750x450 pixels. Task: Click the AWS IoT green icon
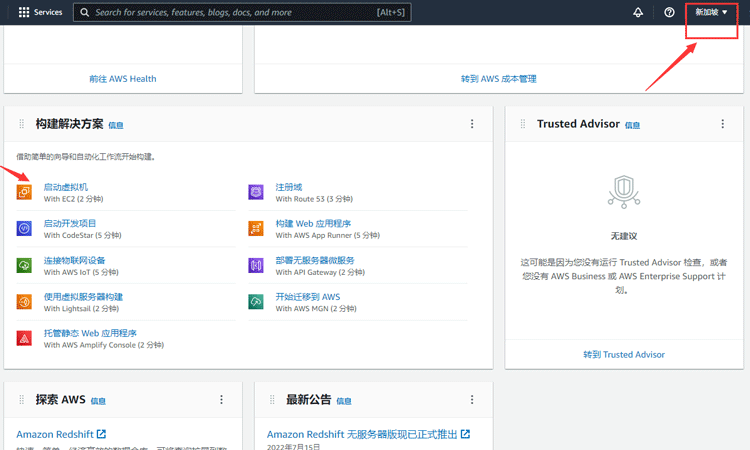tap(24, 265)
